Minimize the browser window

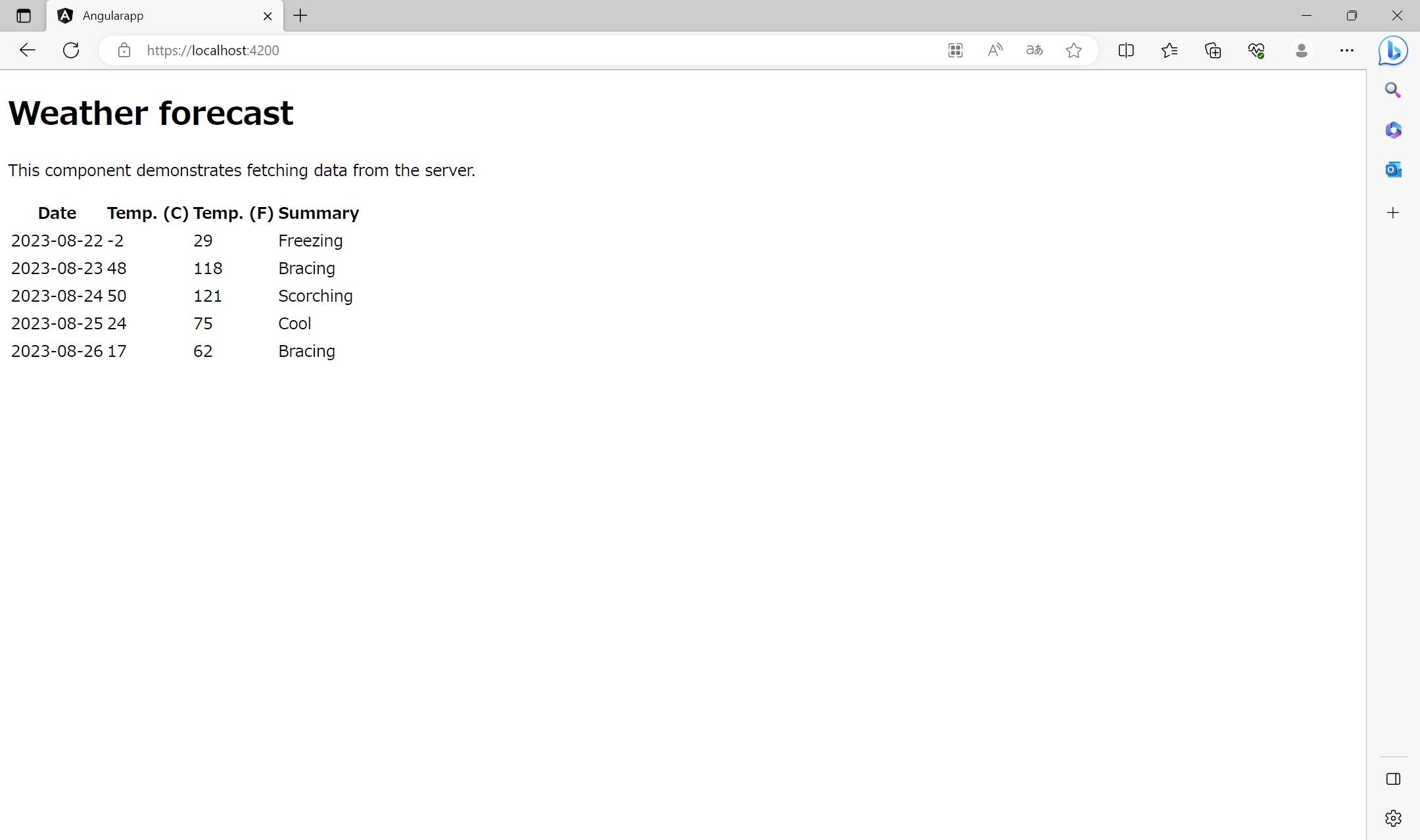point(1306,16)
